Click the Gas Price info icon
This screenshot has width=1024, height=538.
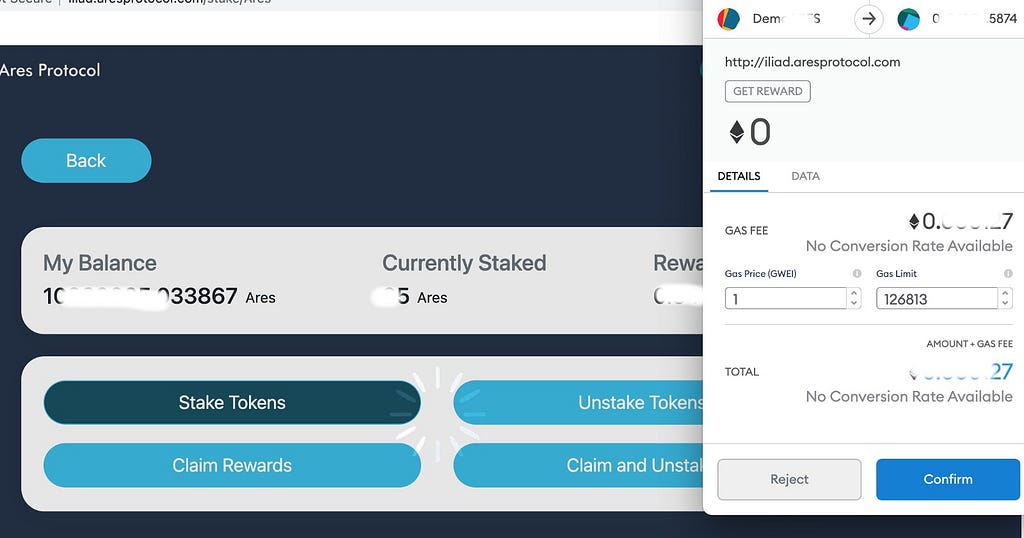[857, 274]
